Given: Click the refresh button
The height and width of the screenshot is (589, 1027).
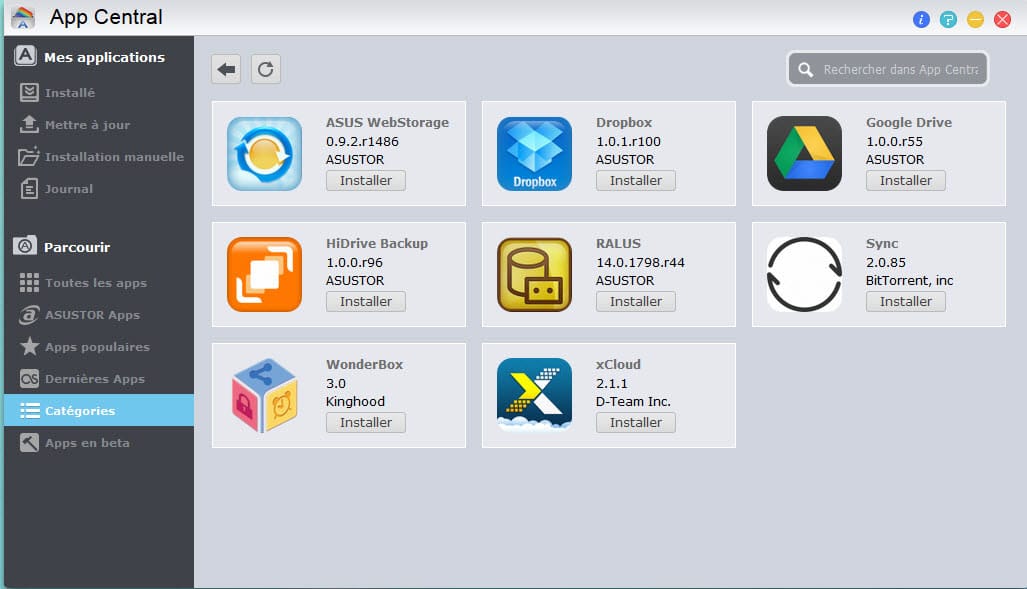Looking at the screenshot, I should click(x=265, y=69).
